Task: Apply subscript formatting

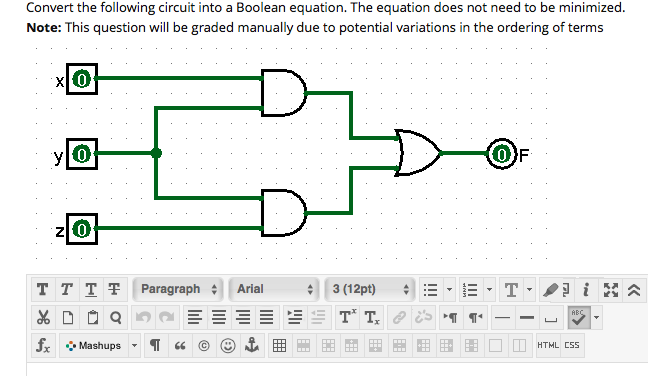Action: point(372,318)
